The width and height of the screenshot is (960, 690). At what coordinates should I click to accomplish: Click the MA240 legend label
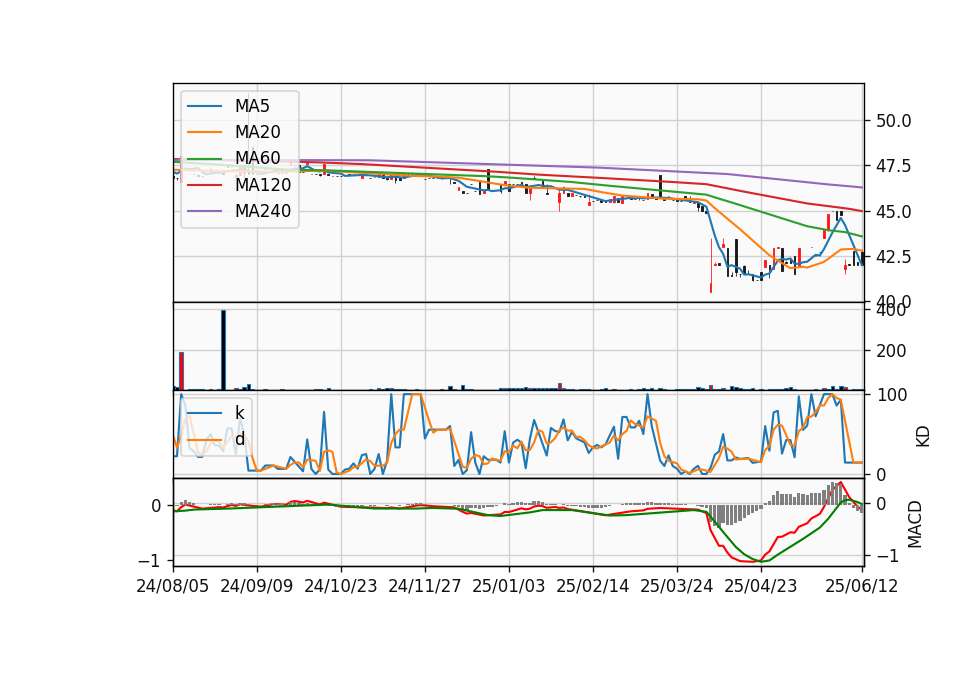click(263, 211)
